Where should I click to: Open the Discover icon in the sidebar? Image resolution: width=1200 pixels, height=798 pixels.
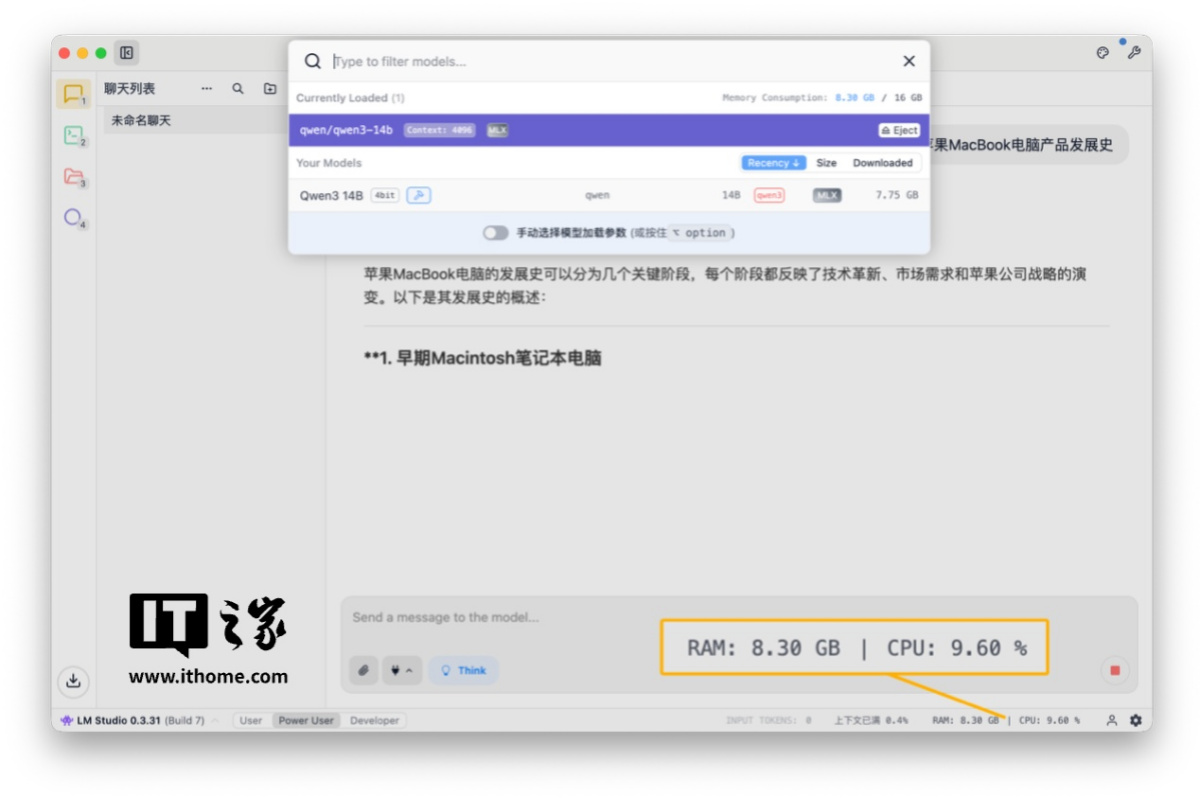tap(73, 218)
